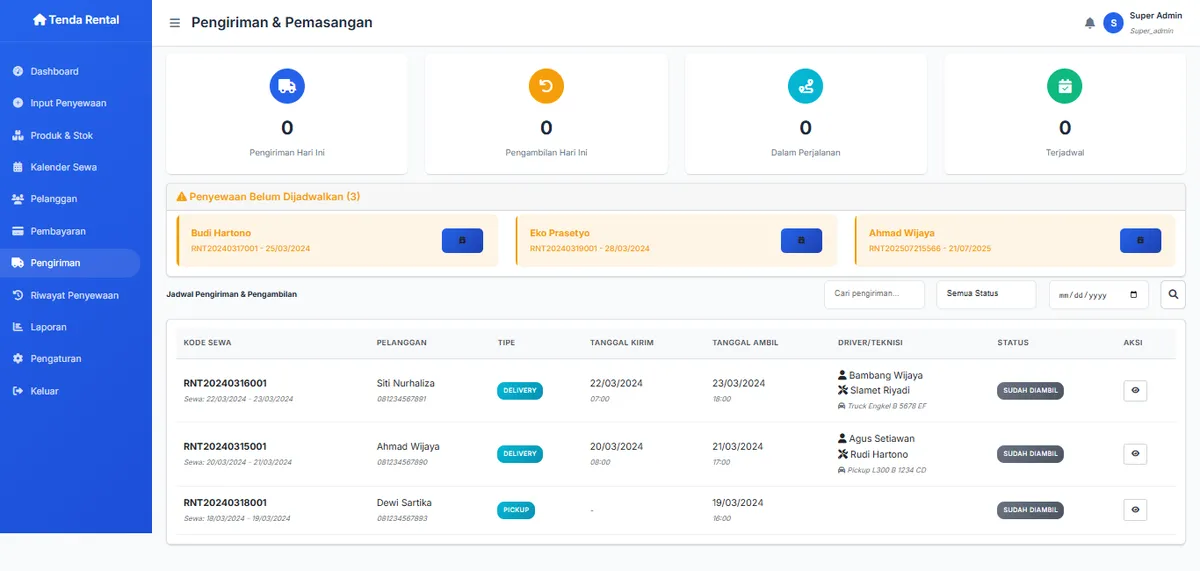Click the rental code RNT20240315001
This screenshot has width=1200, height=571.
pos(225,446)
